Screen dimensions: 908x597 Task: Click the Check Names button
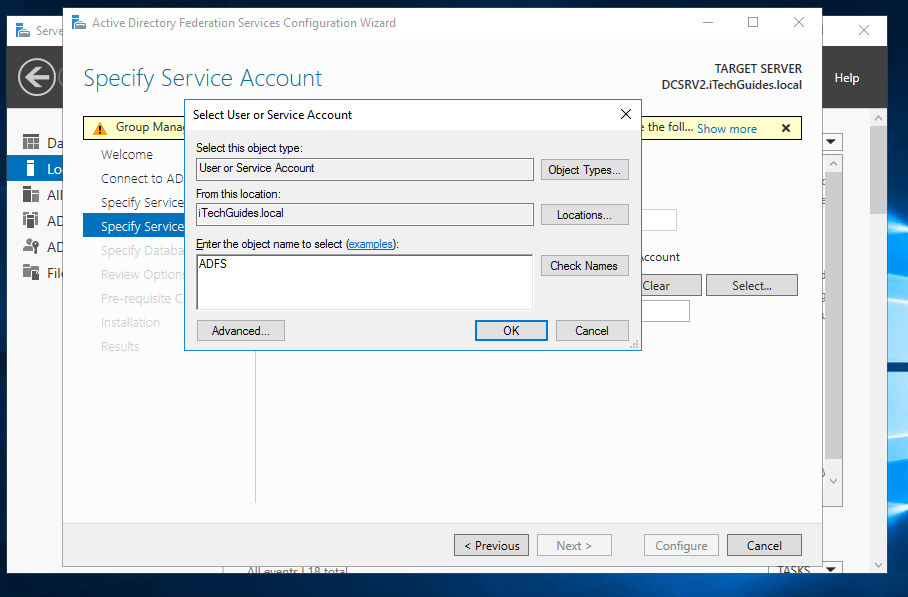click(584, 265)
